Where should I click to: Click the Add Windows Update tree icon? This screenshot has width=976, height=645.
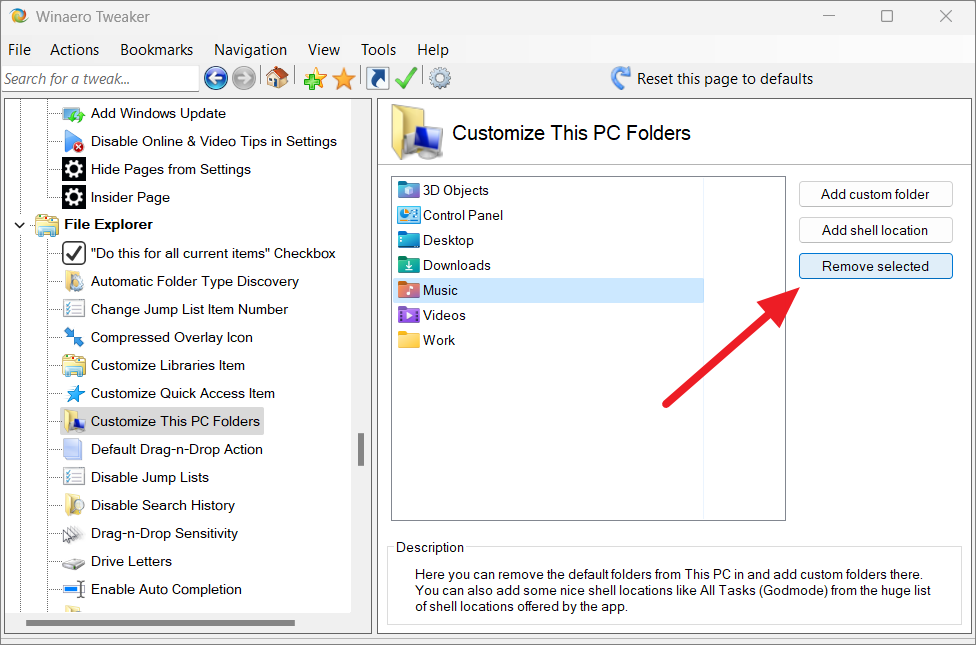tap(73, 113)
